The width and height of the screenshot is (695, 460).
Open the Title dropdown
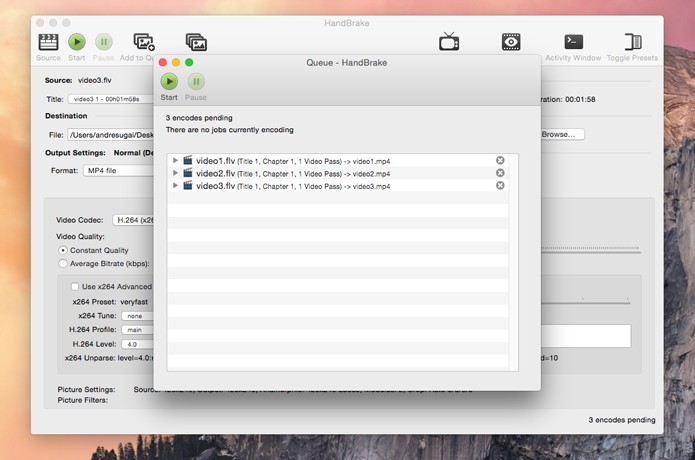click(111, 99)
